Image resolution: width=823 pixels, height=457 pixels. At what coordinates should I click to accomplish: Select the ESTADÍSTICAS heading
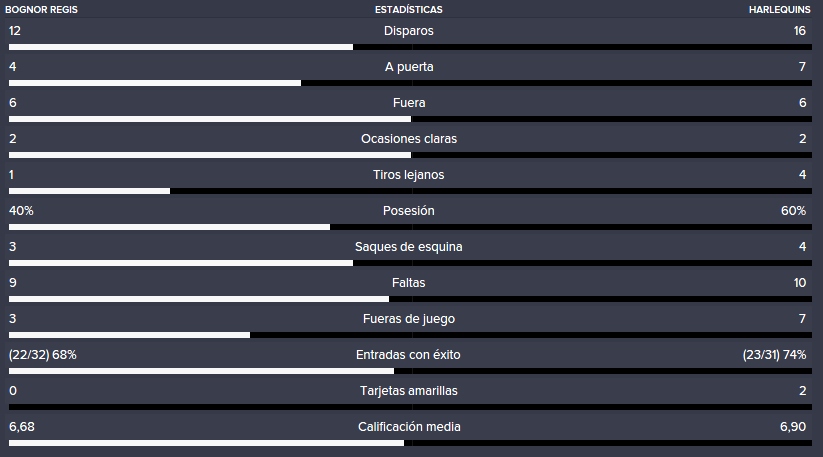pos(408,9)
